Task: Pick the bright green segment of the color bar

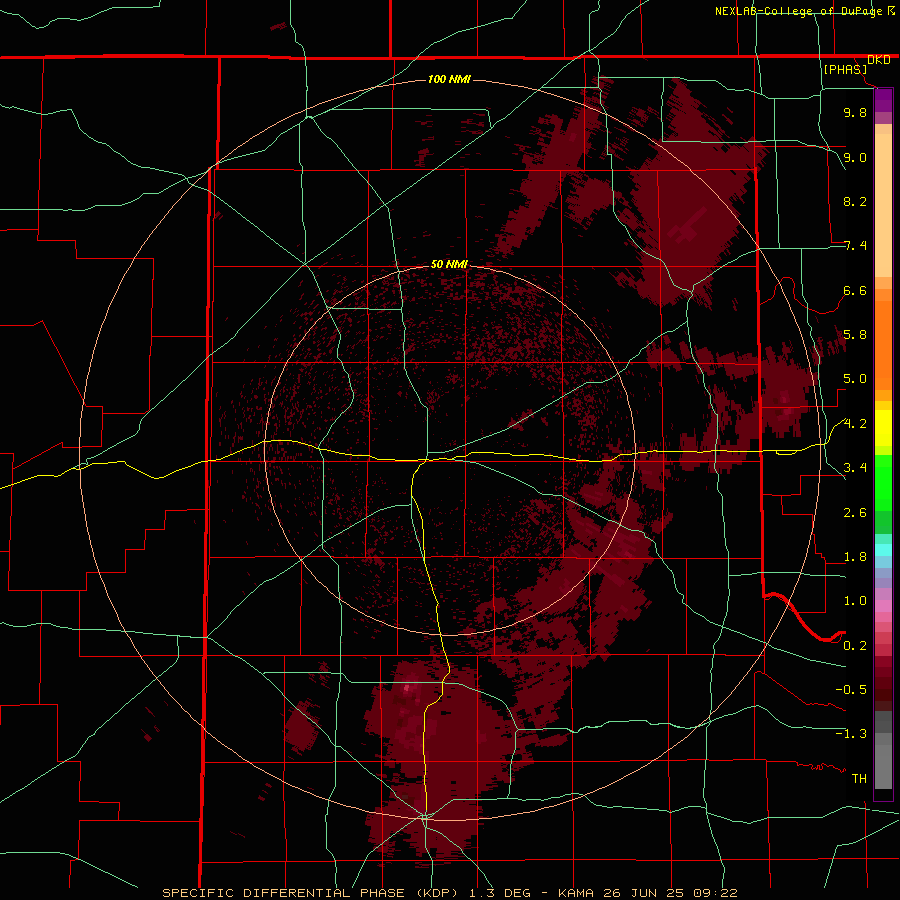Action: pos(883,483)
